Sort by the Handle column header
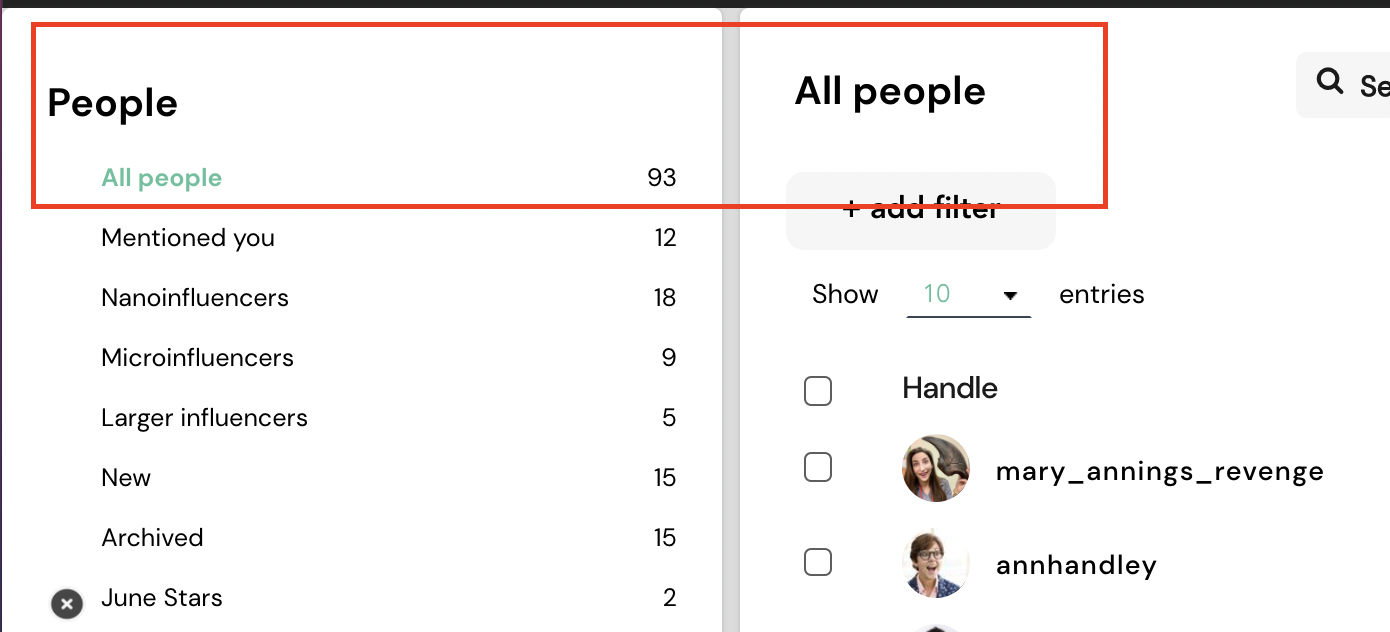The width and height of the screenshot is (1390, 632). (950, 388)
